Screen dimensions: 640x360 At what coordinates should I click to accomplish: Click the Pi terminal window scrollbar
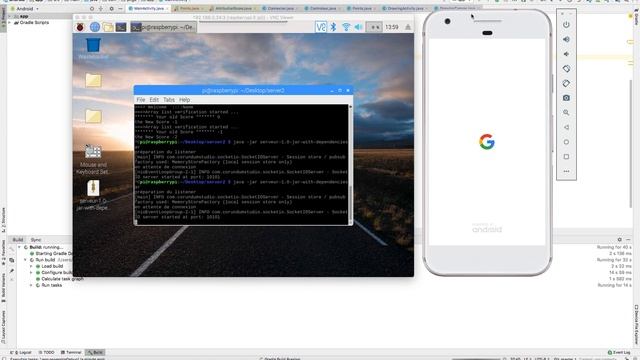pos(350,164)
